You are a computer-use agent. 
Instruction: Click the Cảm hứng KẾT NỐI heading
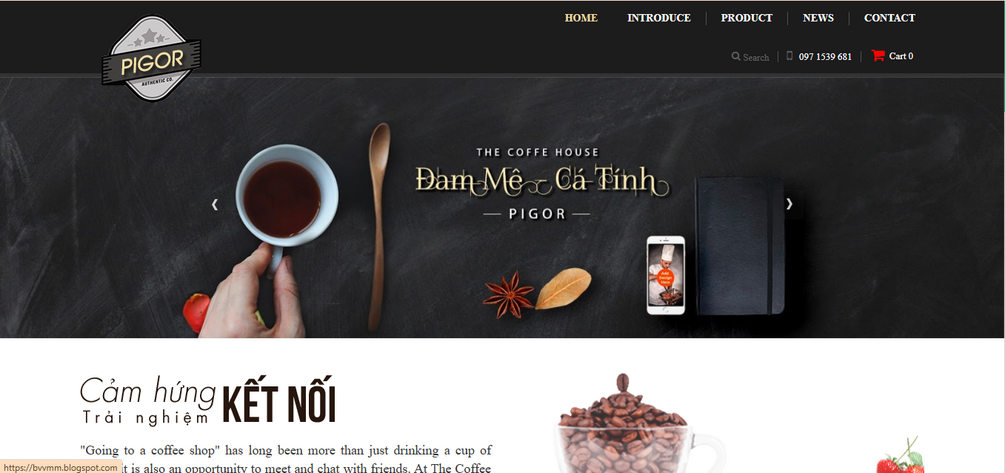pyautogui.click(x=208, y=401)
